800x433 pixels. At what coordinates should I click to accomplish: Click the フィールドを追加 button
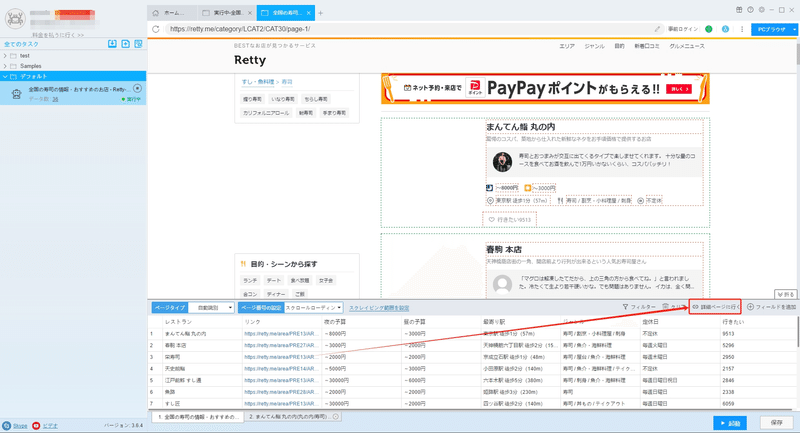point(771,307)
